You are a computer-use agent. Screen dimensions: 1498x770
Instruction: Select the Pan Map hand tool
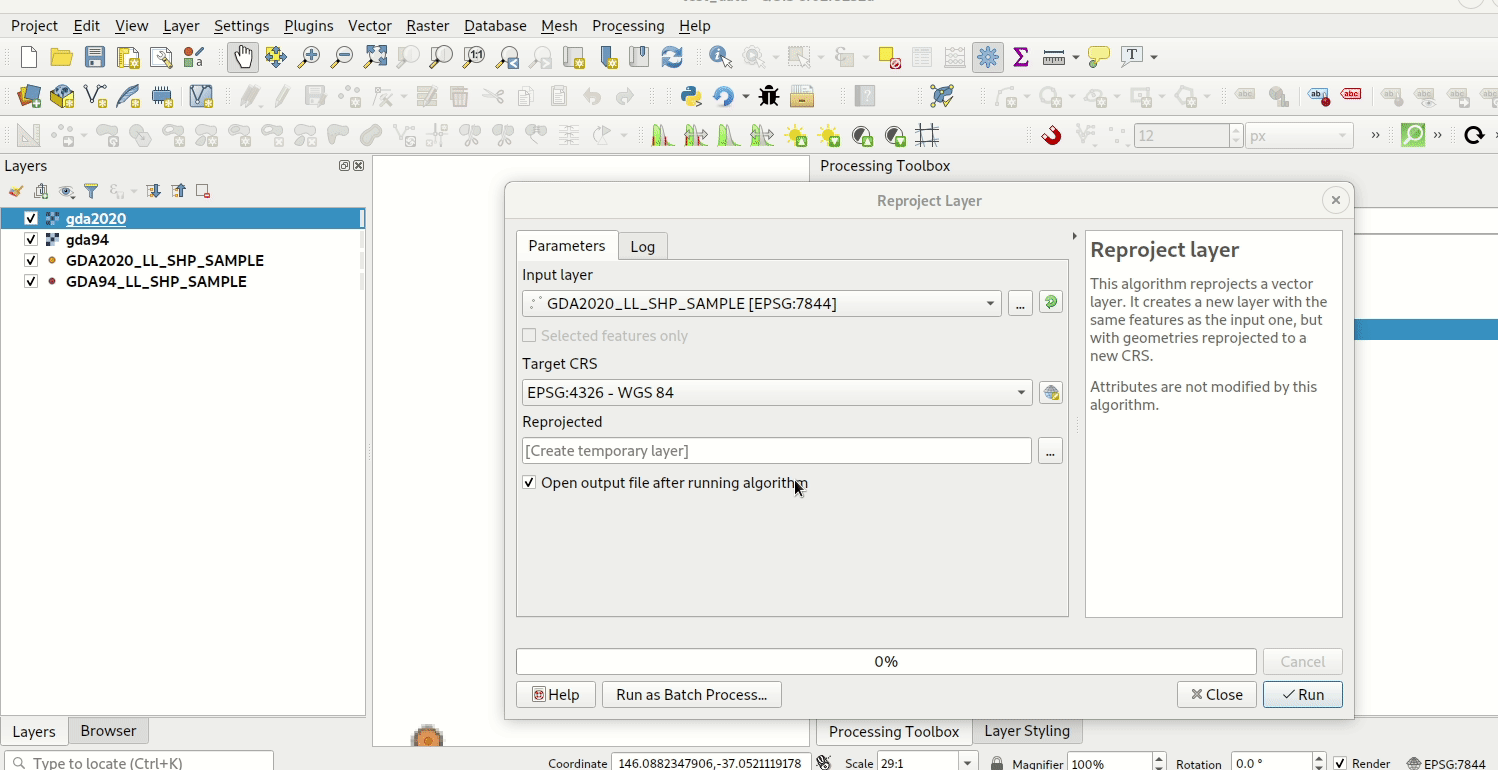click(x=243, y=57)
